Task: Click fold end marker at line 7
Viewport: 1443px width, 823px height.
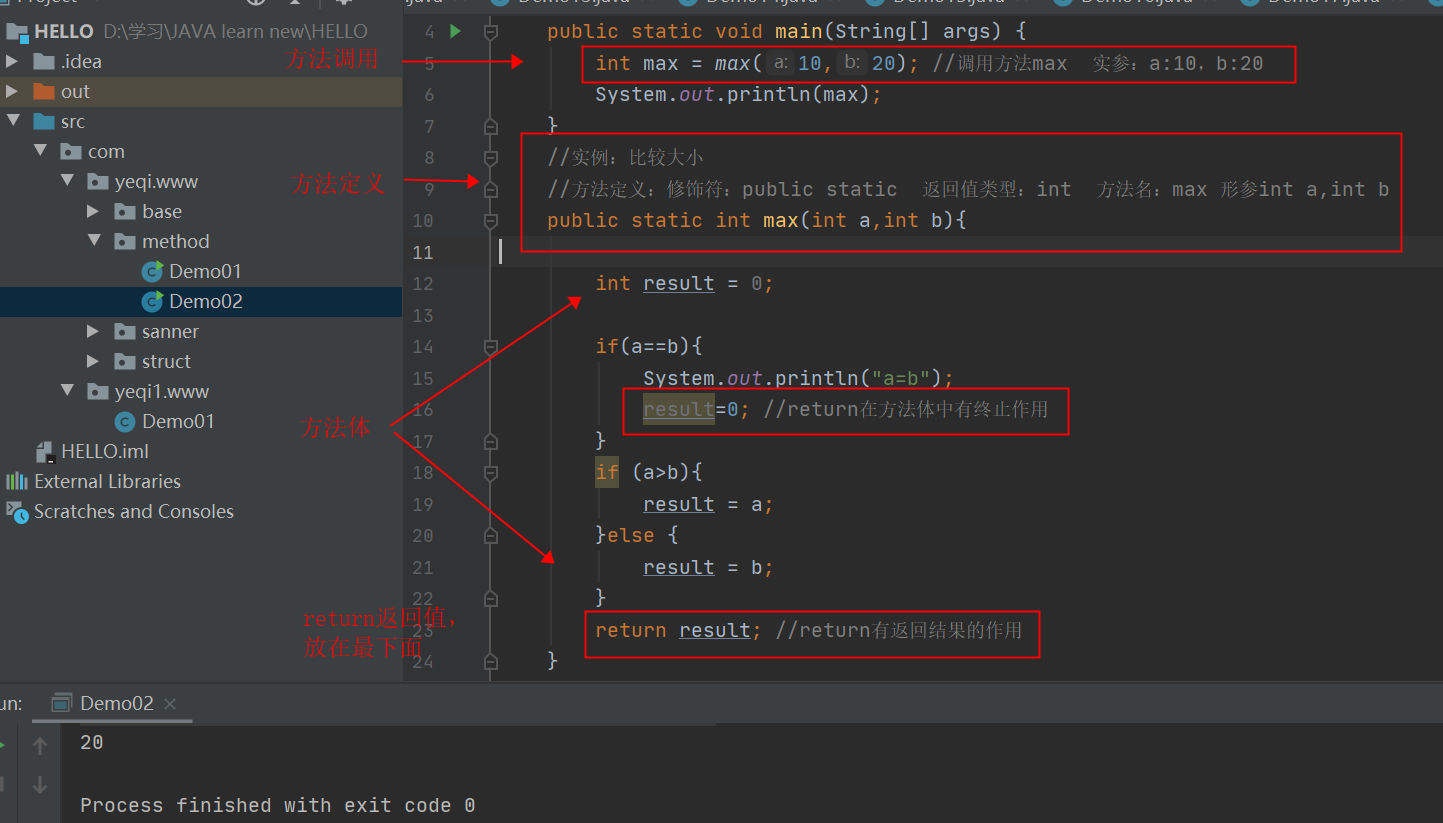Action: coord(490,126)
